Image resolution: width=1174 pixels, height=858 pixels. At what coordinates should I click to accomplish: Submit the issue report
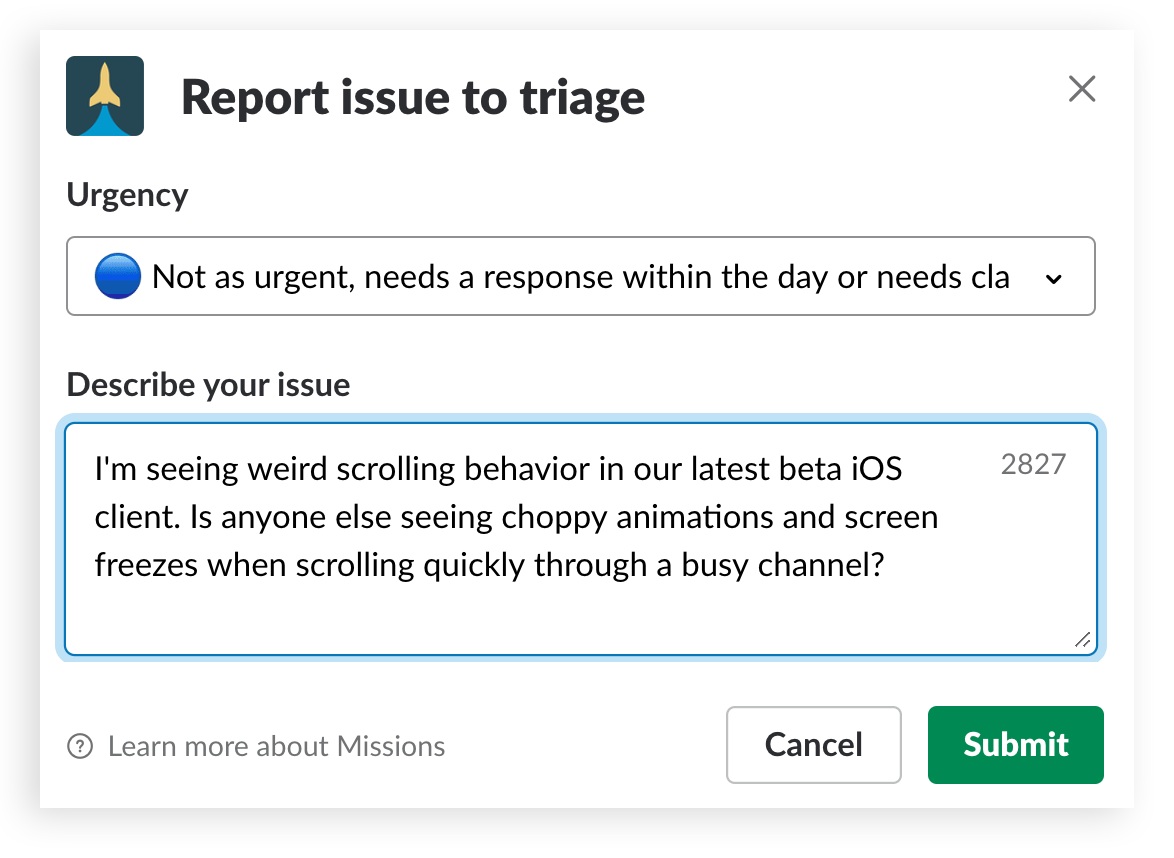(1015, 745)
